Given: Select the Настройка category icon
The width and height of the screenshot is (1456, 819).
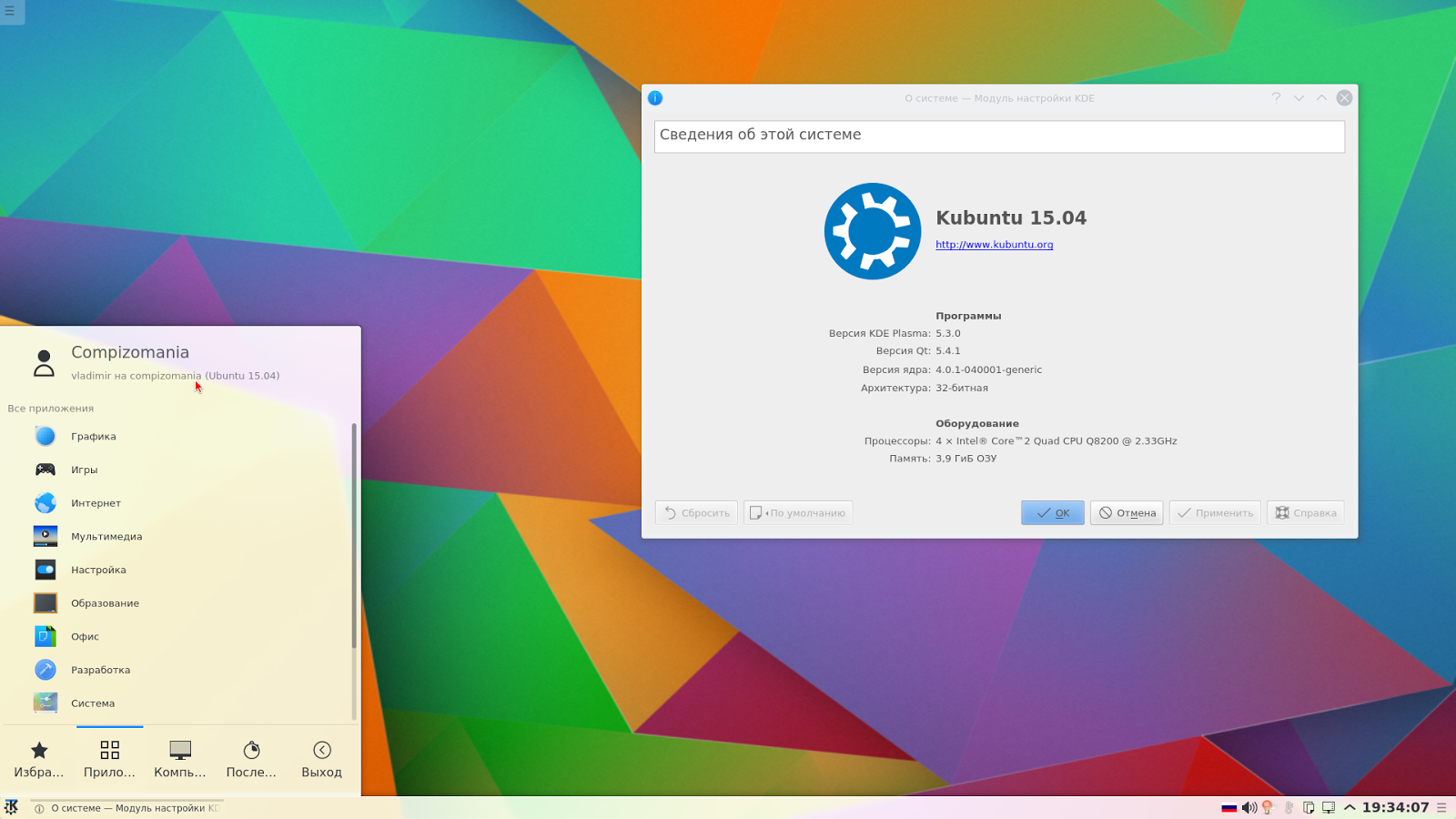Looking at the screenshot, I should point(45,569).
